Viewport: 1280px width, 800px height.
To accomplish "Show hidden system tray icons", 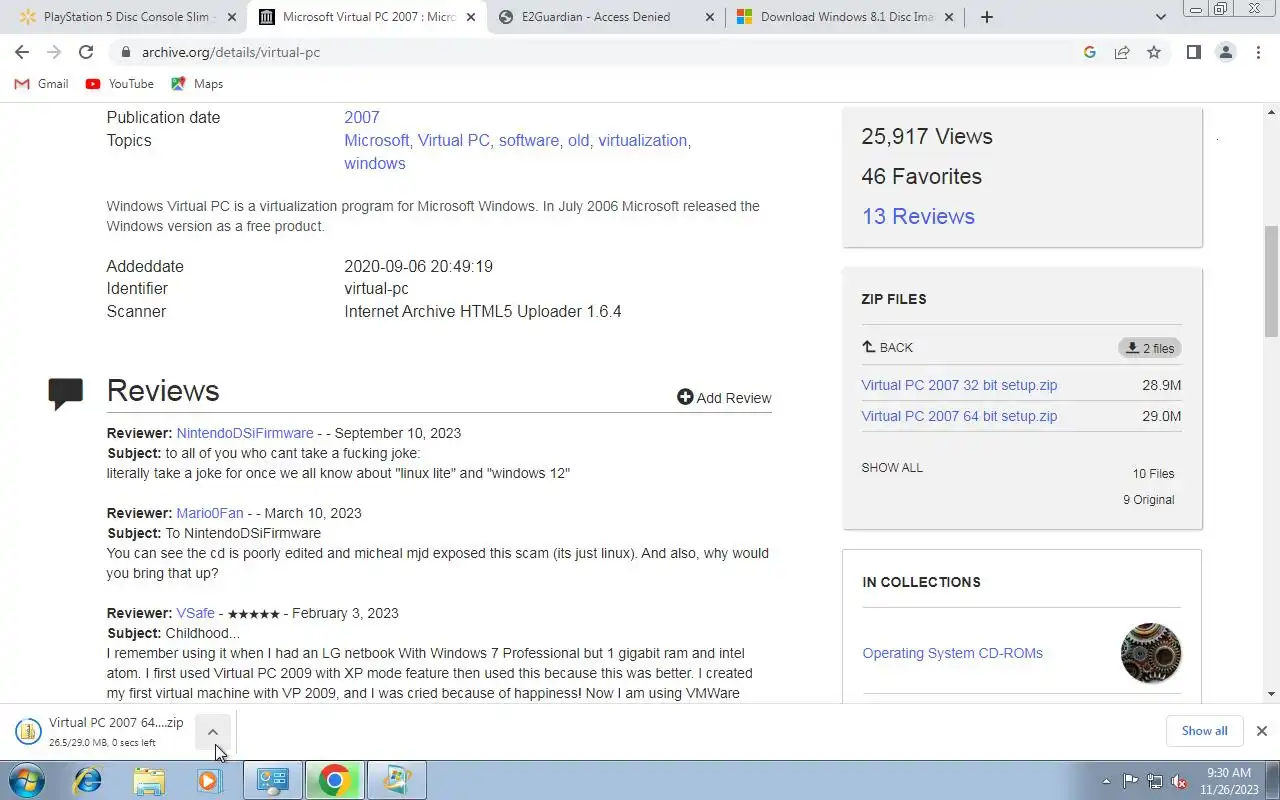I will [x=1106, y=781].
